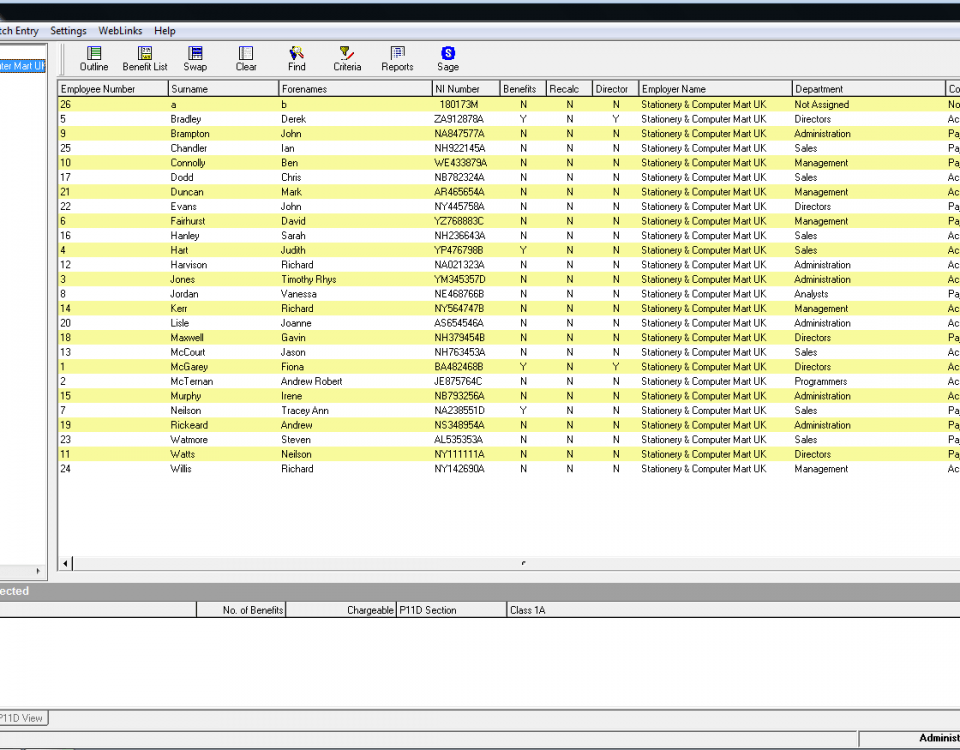Open the Settings menu
Screen dimensions: 960x750
(x=68, y=31)
